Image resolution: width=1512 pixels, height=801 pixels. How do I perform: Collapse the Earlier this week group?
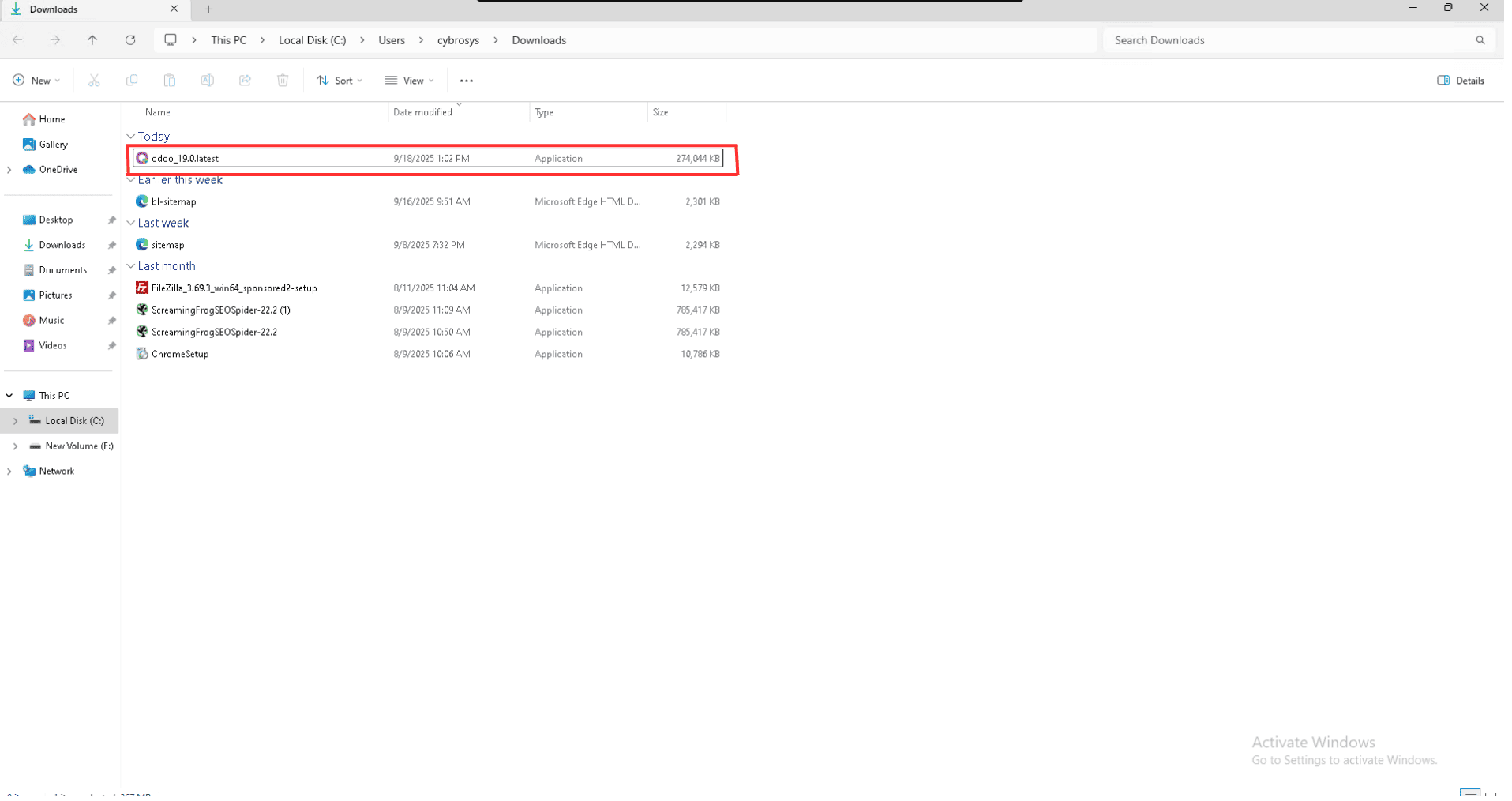pyautogui.click(x=131, y=181)
